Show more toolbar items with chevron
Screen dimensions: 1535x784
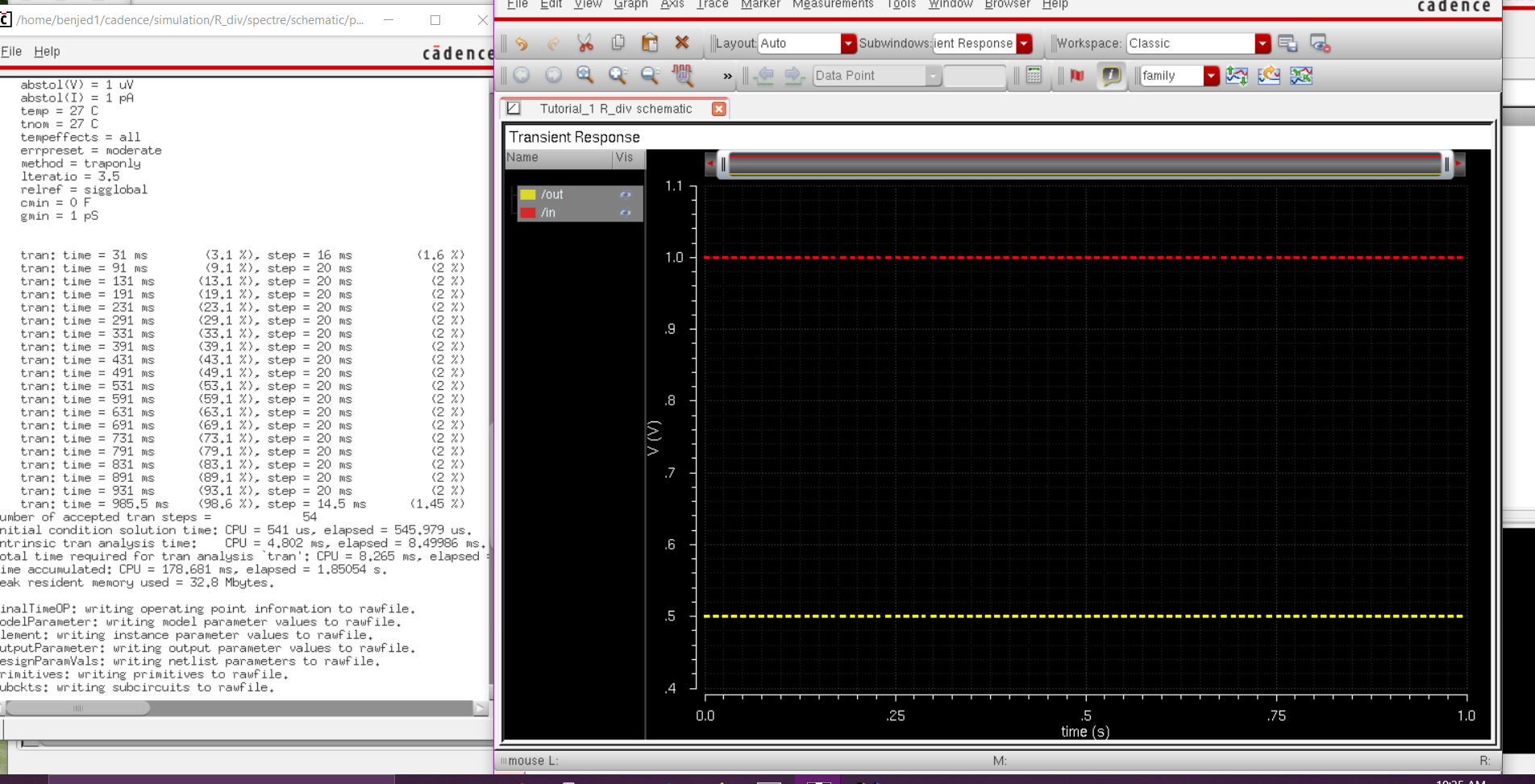tap(727, 77)
